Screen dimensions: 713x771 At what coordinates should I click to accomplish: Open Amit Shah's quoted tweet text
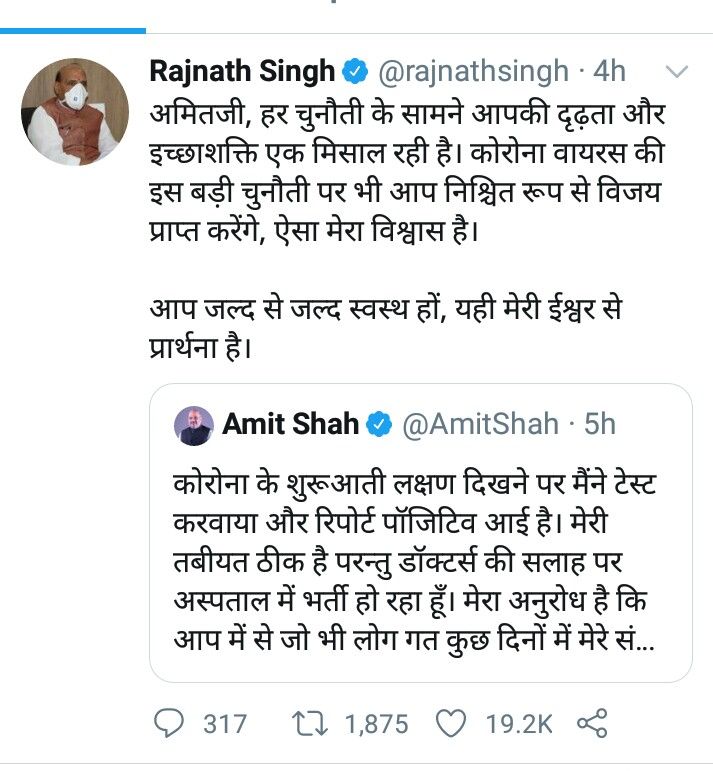click(420, 565)
